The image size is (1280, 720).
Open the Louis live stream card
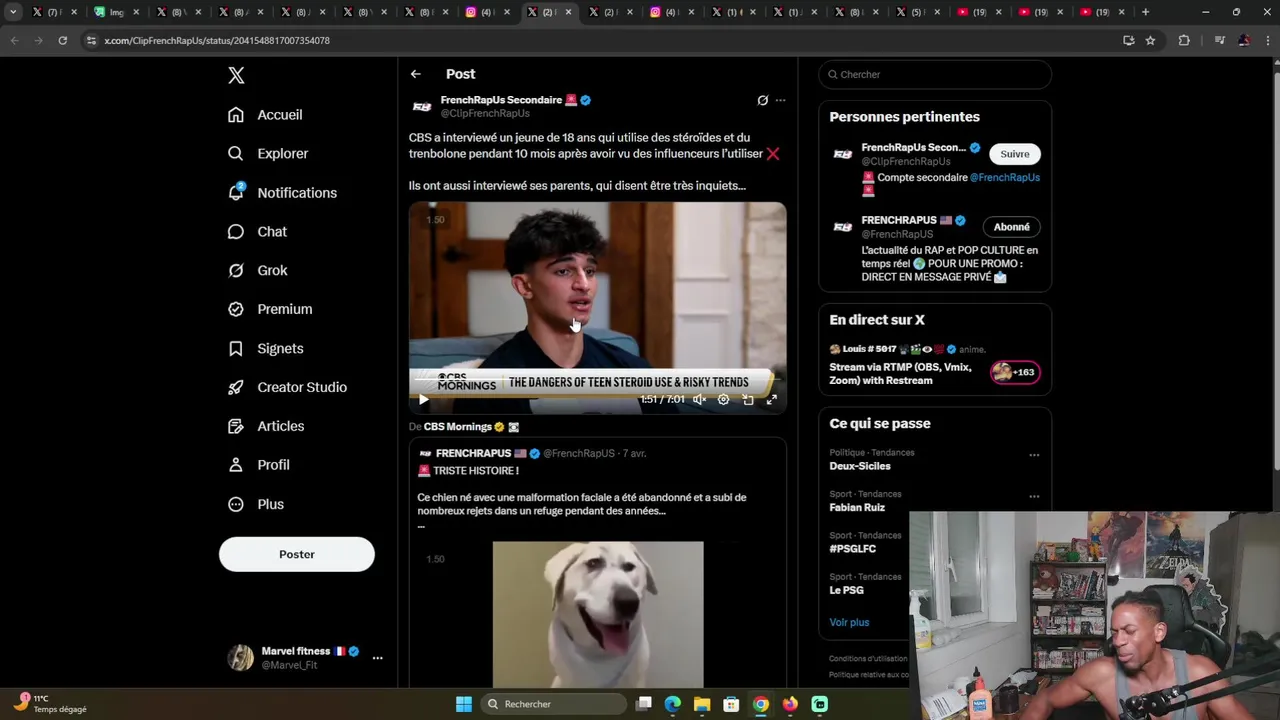pos(935,365)
